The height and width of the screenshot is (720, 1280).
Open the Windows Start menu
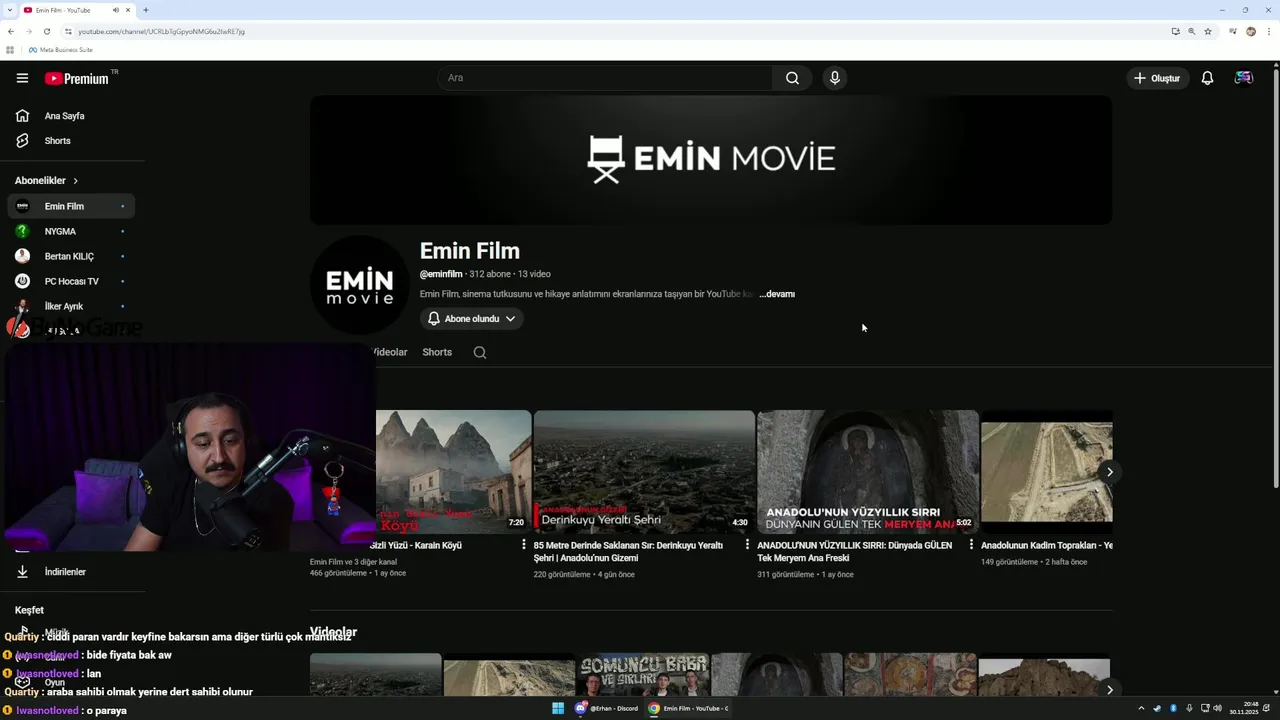point(558,708)
